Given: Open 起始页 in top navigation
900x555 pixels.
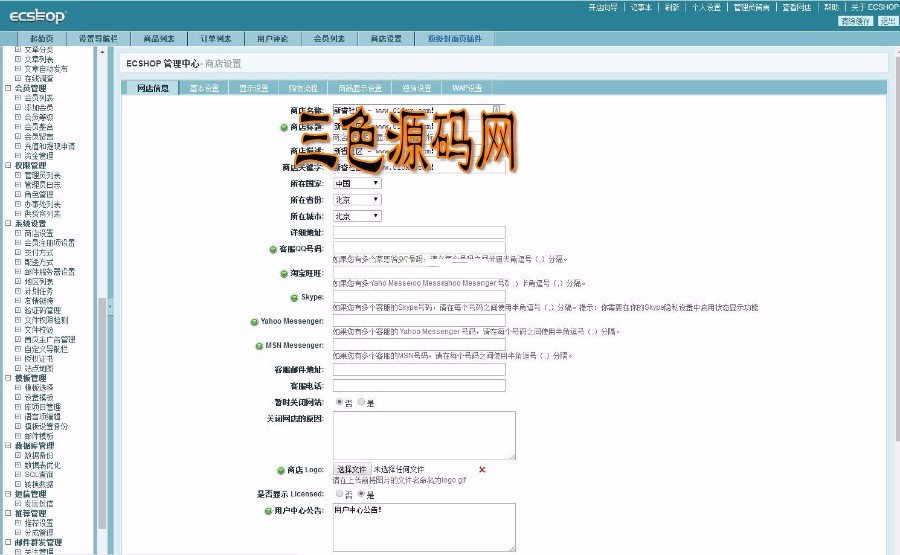Looking at the screenshot, I should click(41, 38).
